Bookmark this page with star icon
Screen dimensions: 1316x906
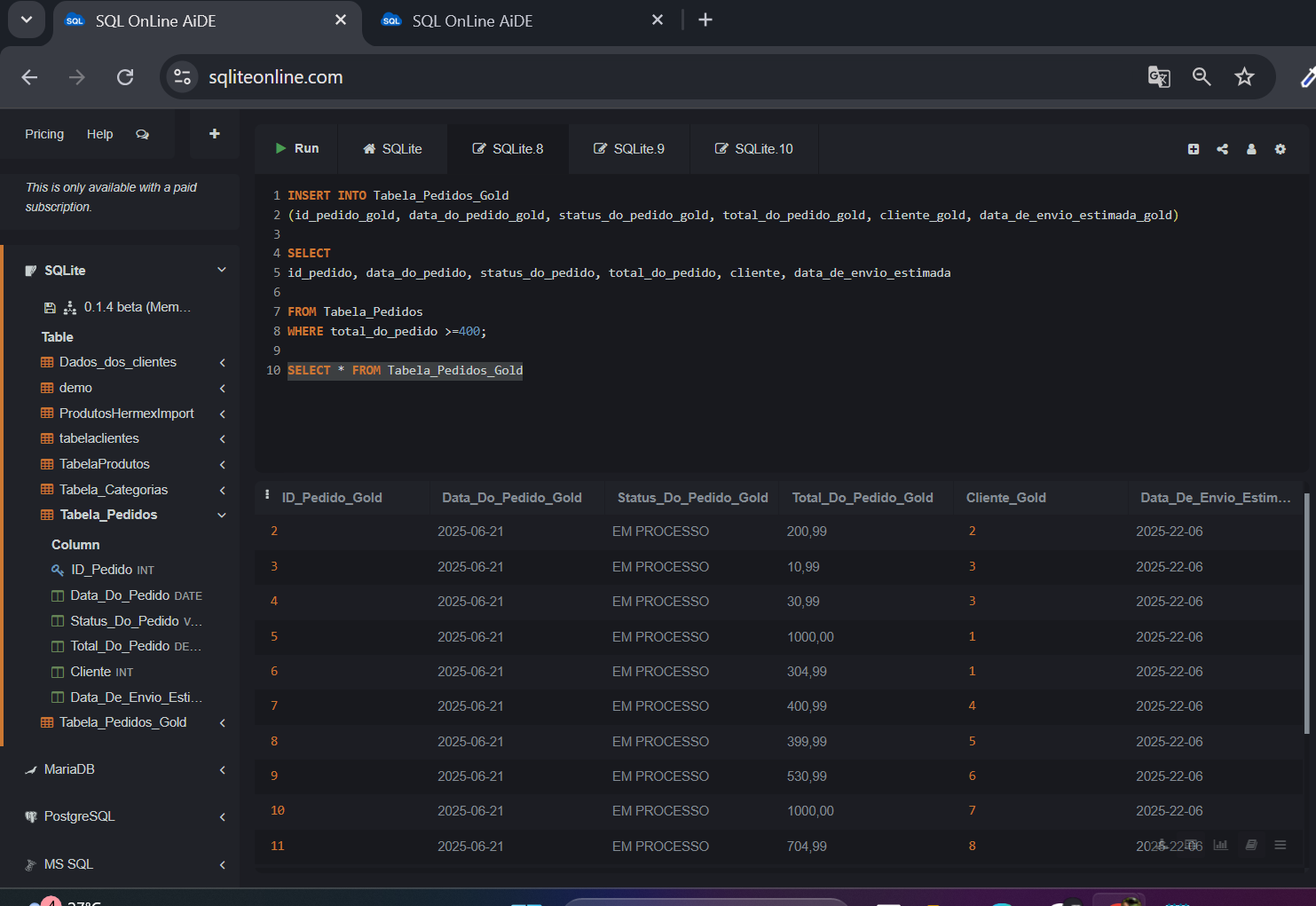click(x=1244, y=77)
